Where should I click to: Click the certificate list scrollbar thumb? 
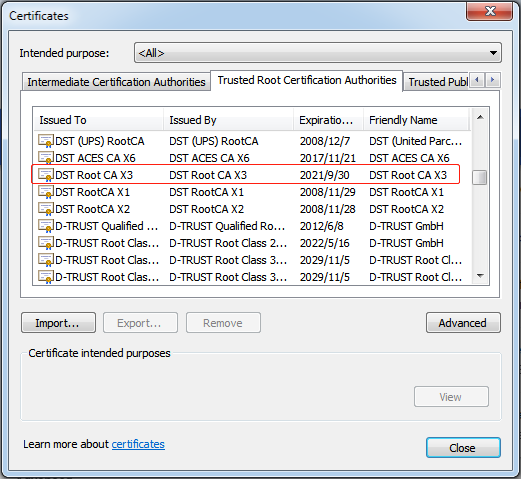pos(480,177)
